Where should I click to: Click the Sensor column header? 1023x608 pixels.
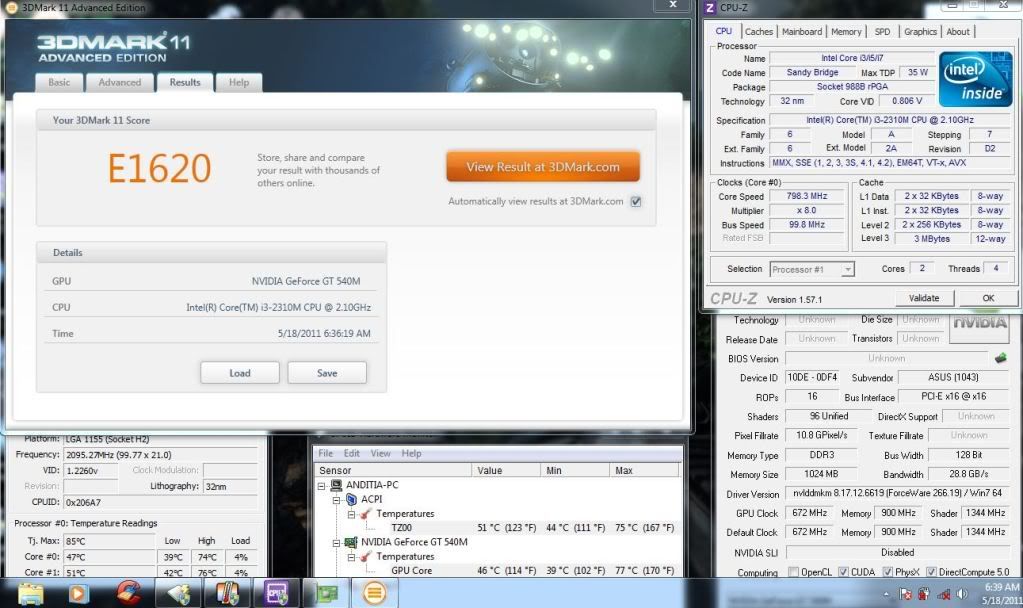(x=393, y=470)
